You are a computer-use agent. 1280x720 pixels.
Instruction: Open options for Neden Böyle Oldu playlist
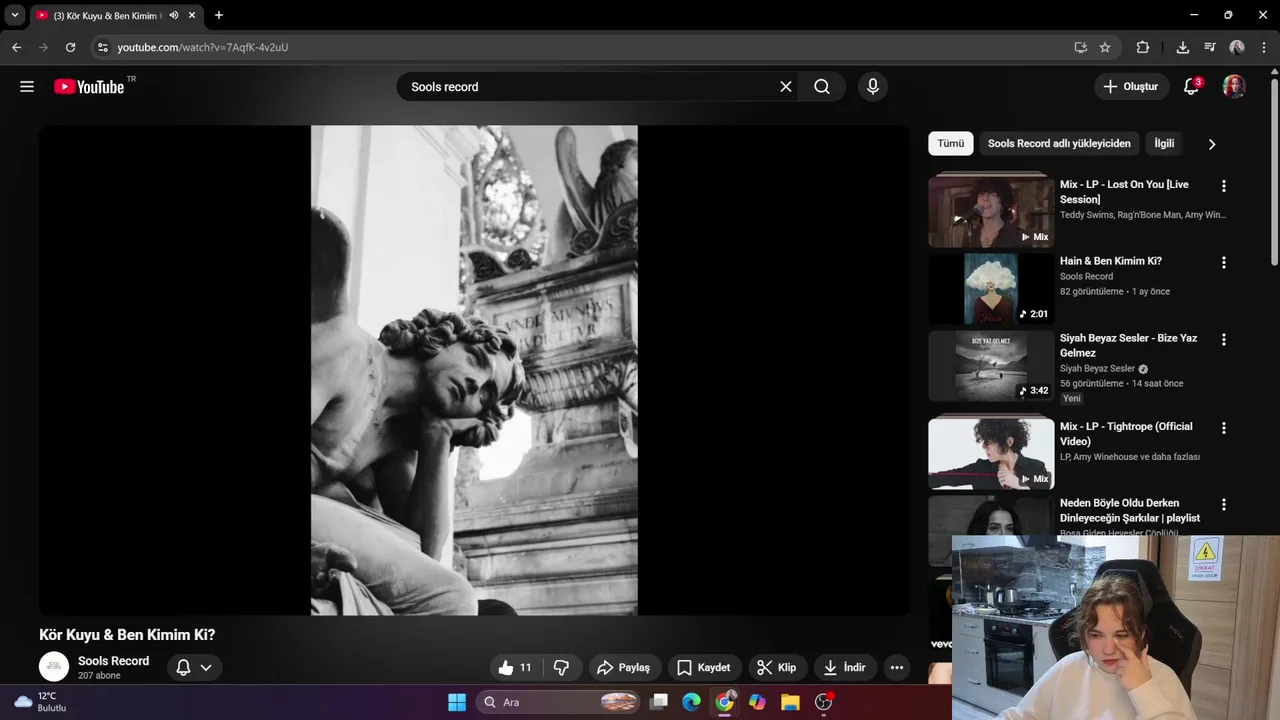tap(1223, 505)
